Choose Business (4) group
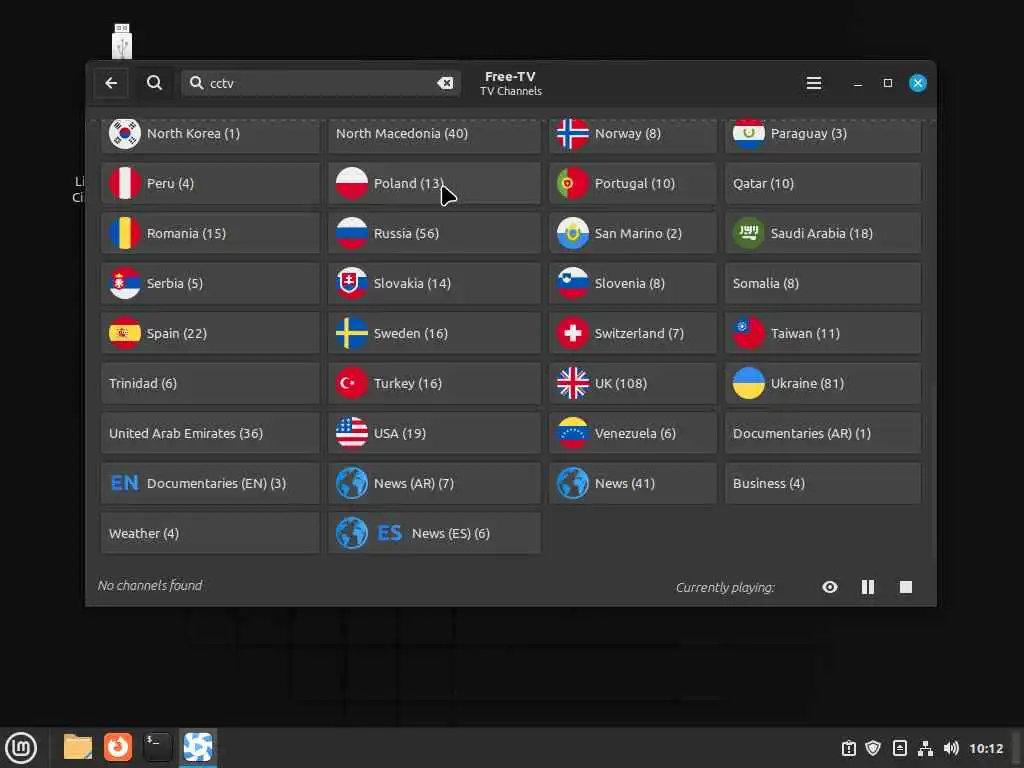Image resolution: width=1024 pixels, height=768 pixels. (x=823, y=483)
